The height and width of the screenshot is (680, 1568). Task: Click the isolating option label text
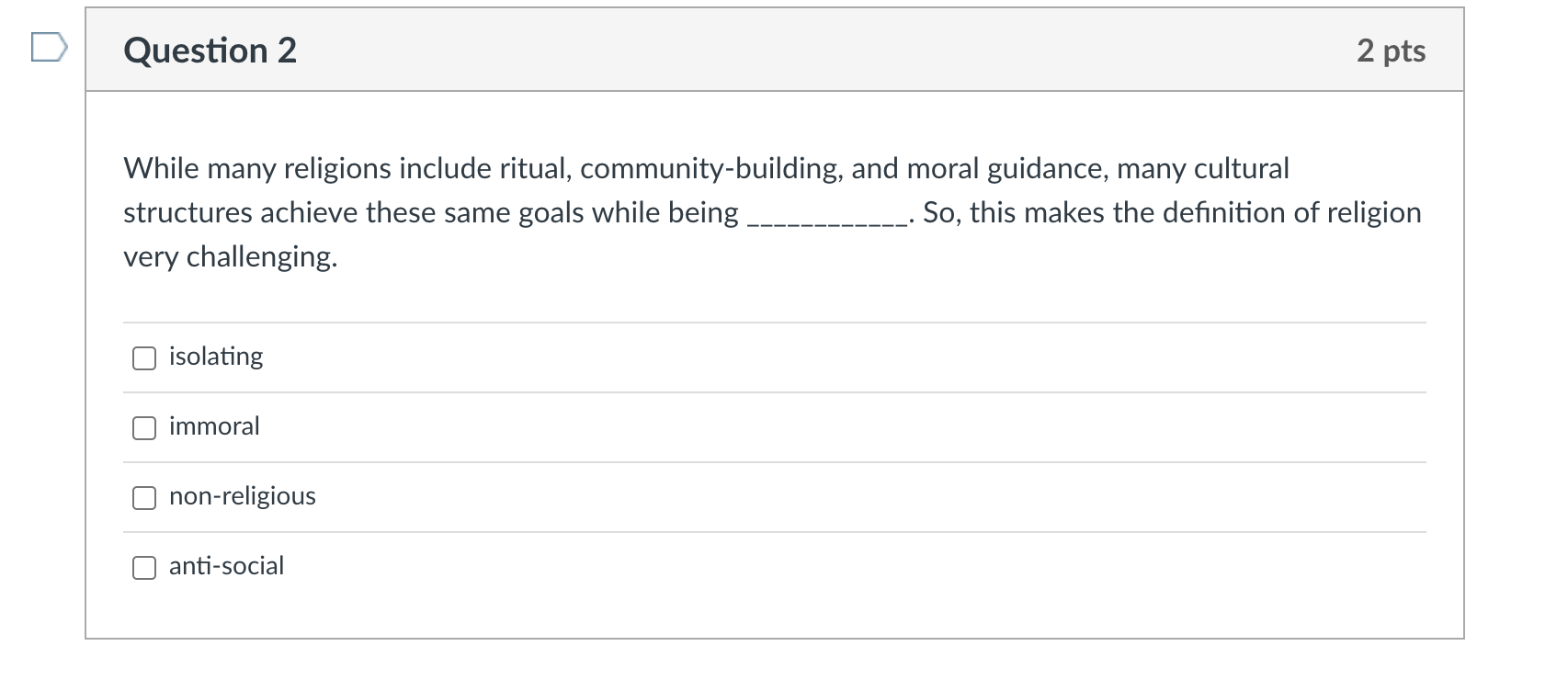tap(215, 357)
